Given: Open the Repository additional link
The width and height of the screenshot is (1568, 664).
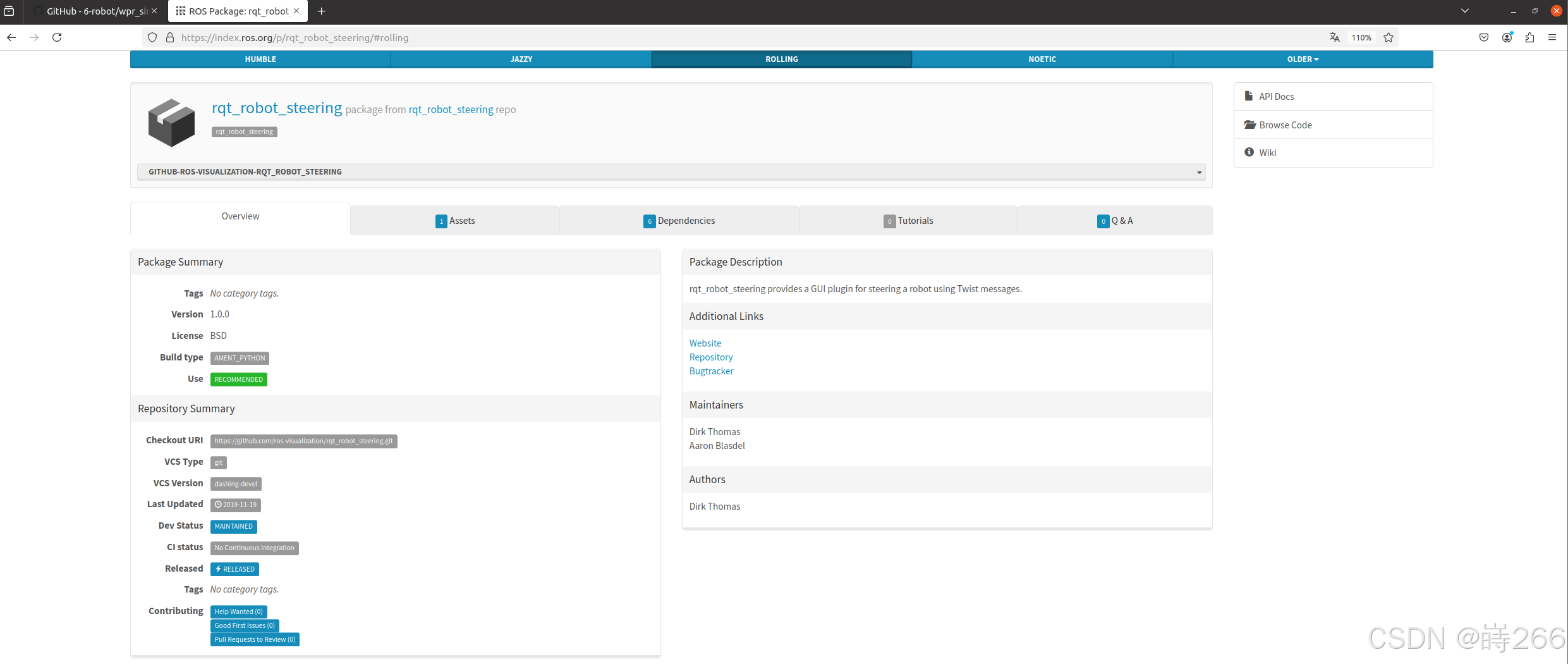Looking at the screenshot, I should tap(710, 357).
